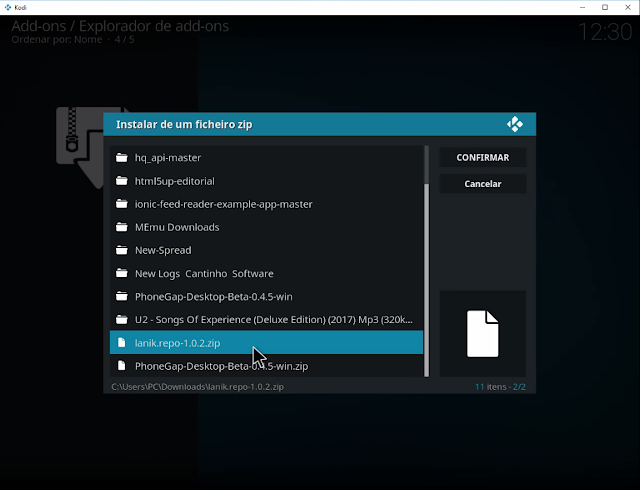Close the Kodi window
The height and width of the screenshot is (490, 640).
click(x=628, y=7)
